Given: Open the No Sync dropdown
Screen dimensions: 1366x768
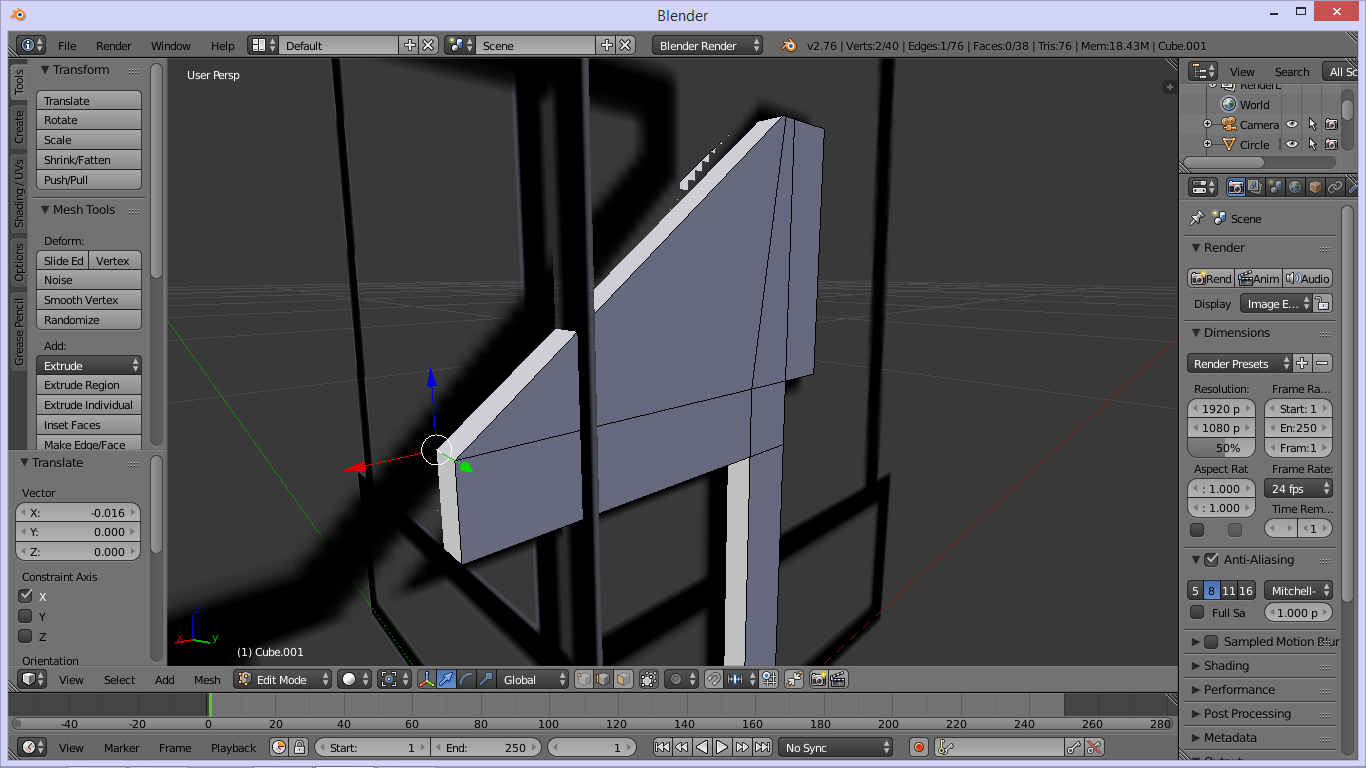Looking at the screenshot, I should click(835, 747).
